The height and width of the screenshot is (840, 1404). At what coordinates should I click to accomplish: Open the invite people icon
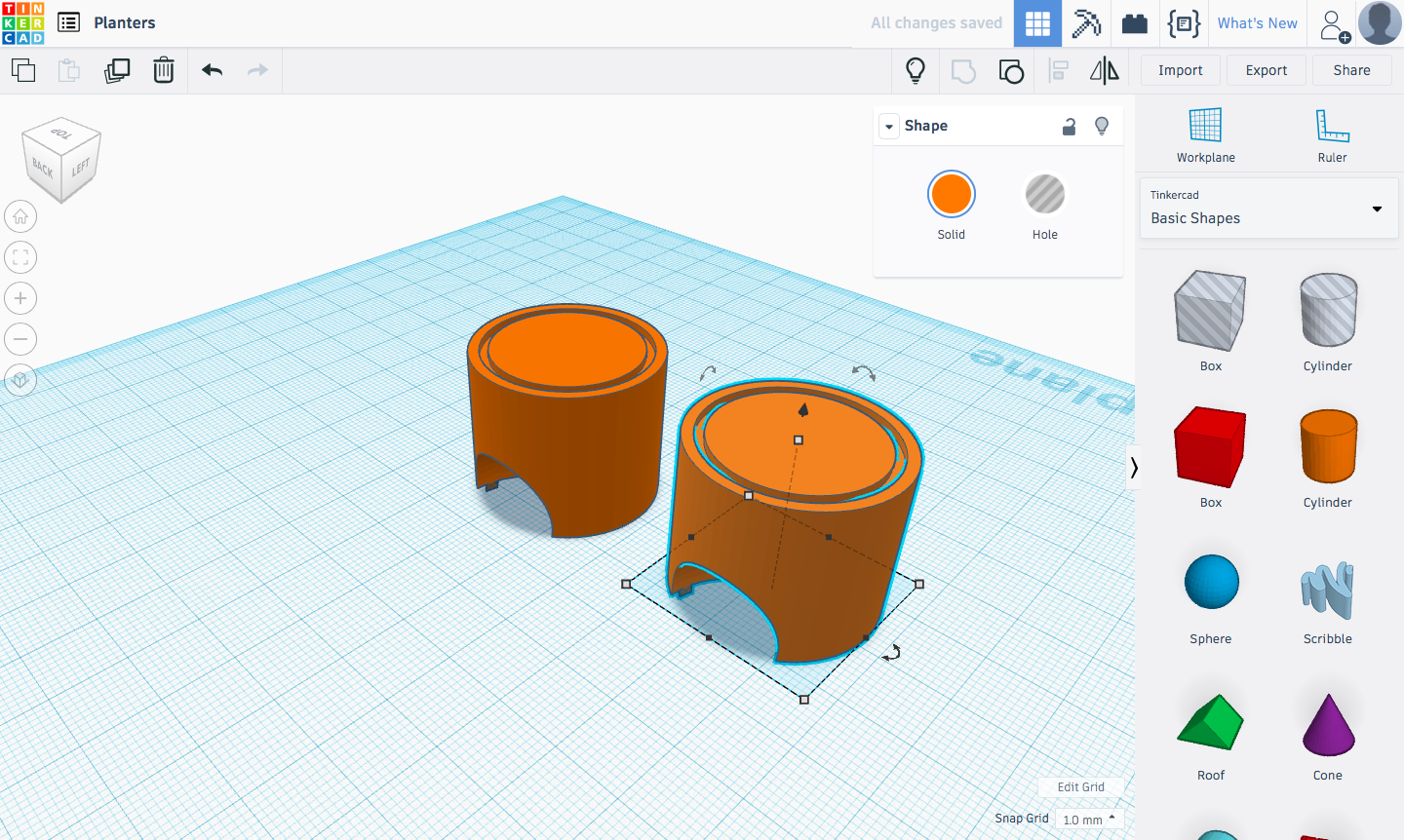coord(1334,24)
